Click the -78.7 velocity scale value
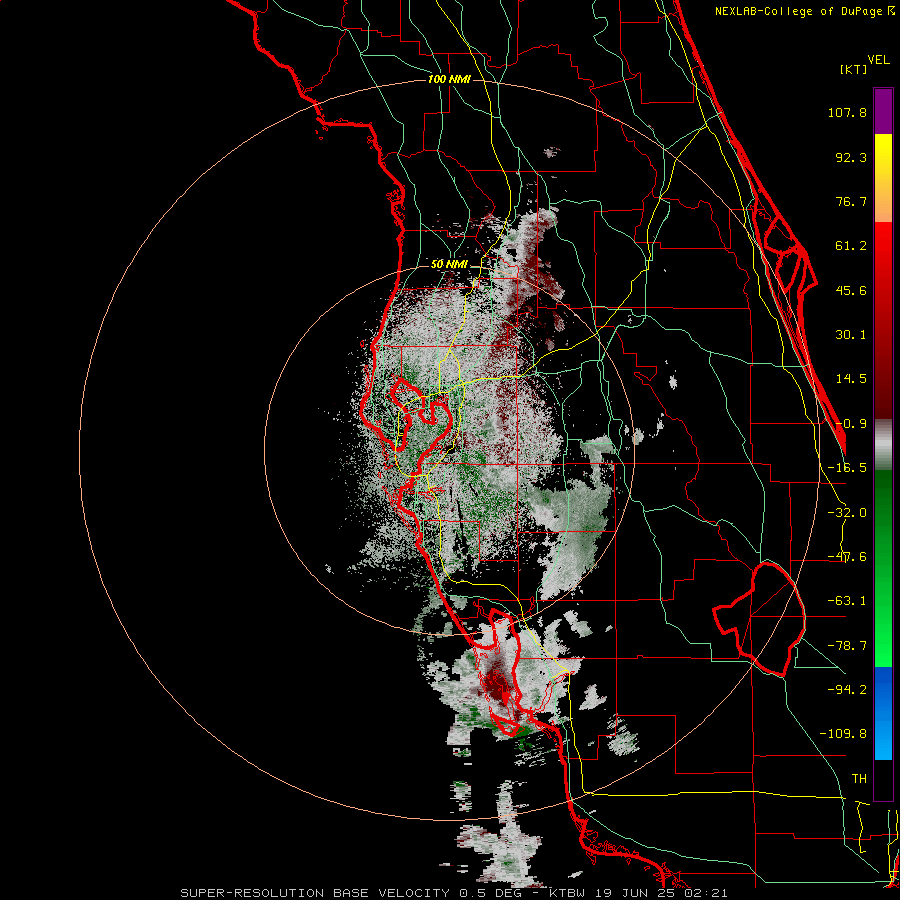900x900 pixels. pos(847,646)
